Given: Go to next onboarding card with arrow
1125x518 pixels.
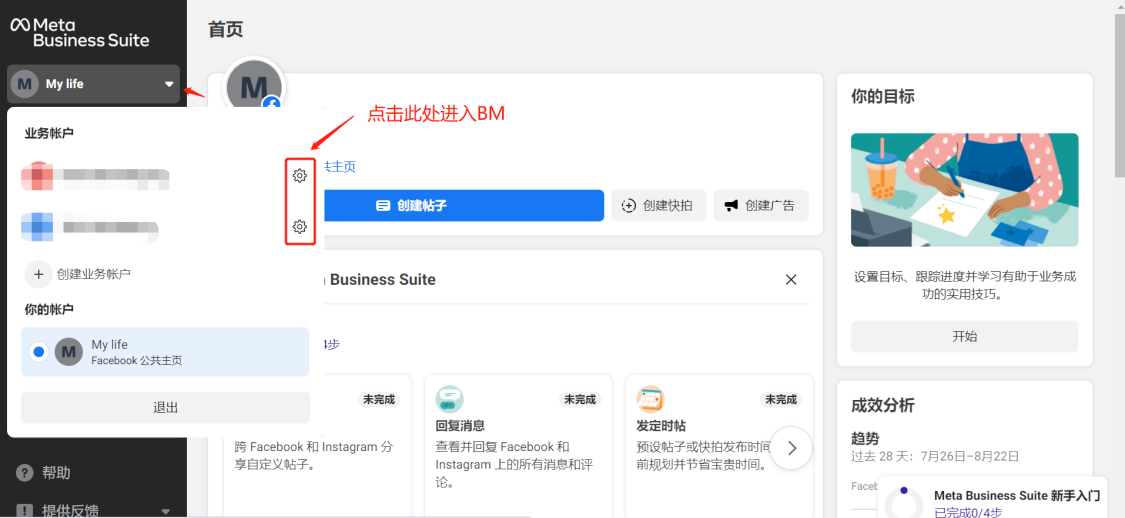Looking at the screenshot, I should click(791, 448).
